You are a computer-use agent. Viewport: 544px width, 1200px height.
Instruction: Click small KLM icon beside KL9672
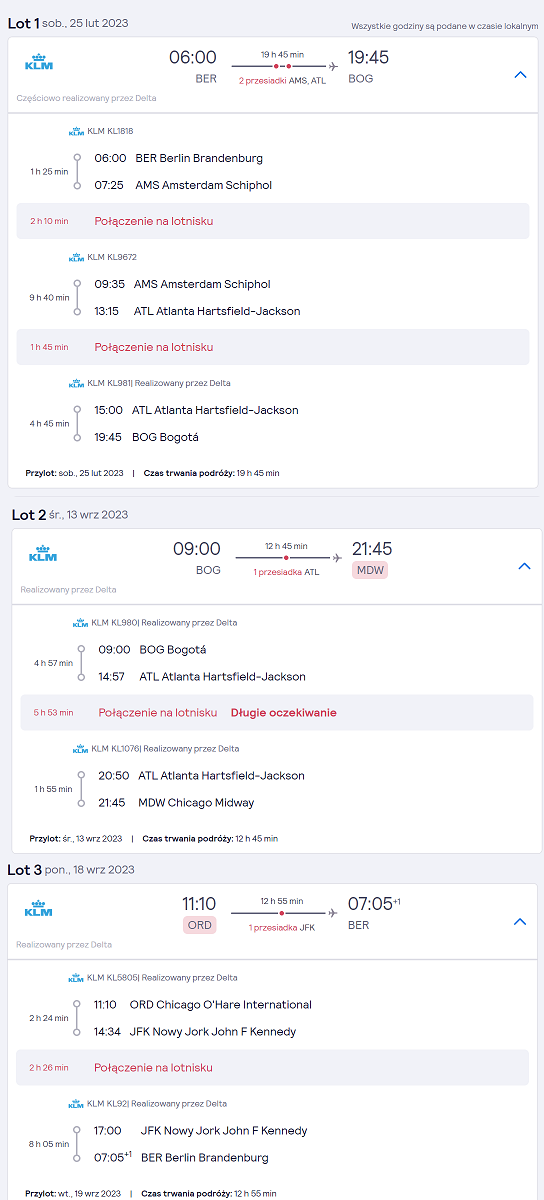pyautogui.click(x=76, y=257)
